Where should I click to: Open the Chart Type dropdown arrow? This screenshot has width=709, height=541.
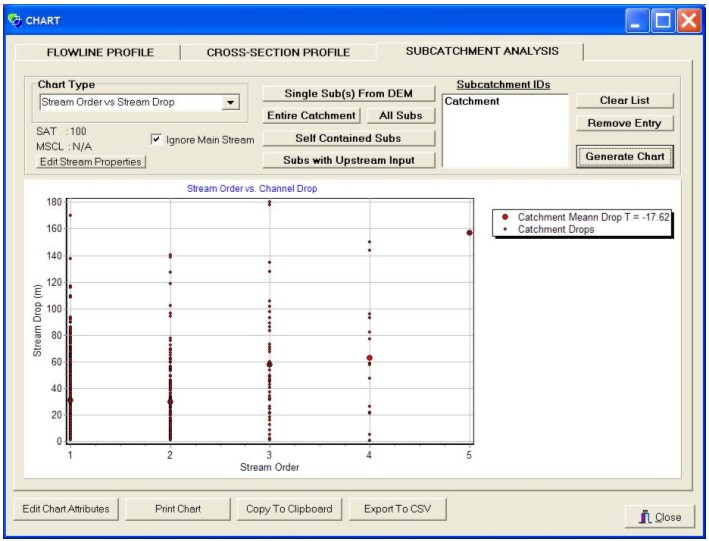click(x=231, y=102)
